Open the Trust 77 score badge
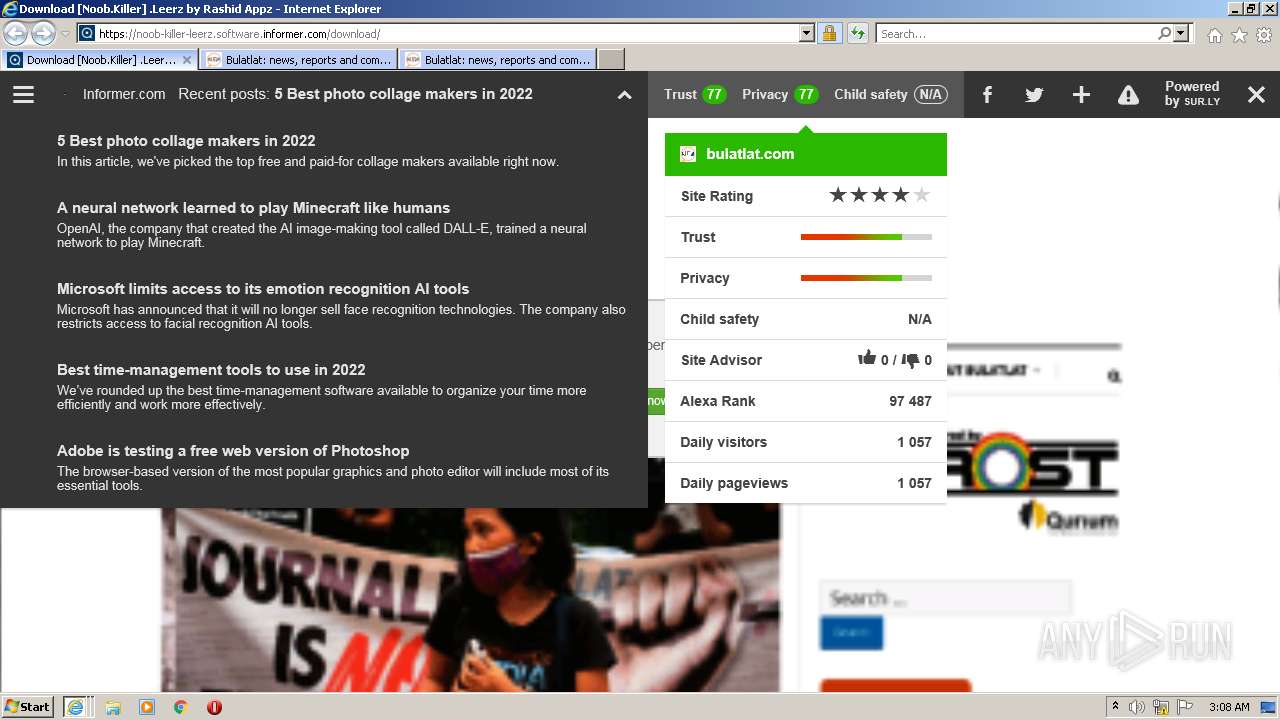Image resolution: width=1280 pixels, height=720 pixels. tap(695, 94)
